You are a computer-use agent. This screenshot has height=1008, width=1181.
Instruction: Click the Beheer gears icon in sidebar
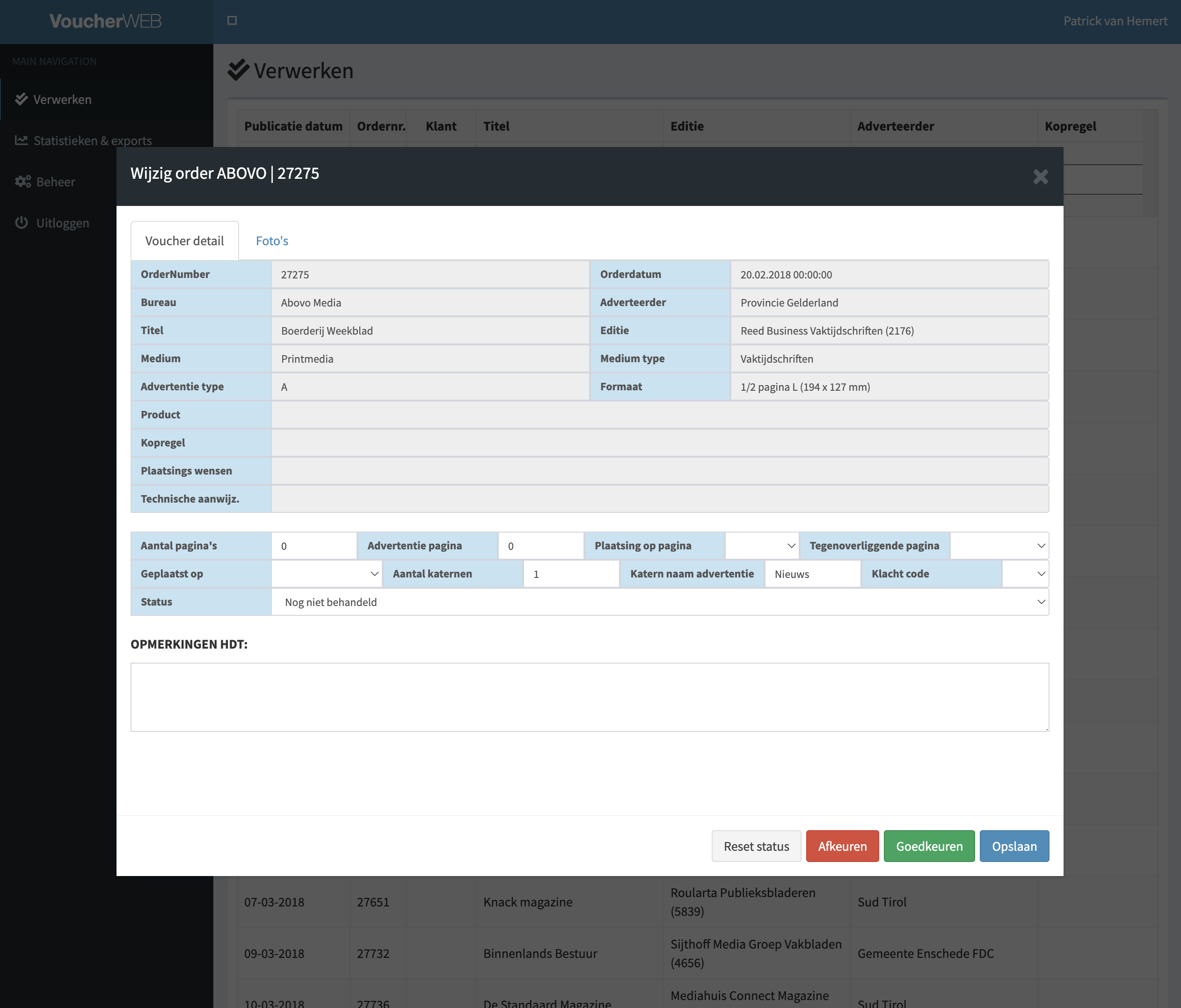23,181
